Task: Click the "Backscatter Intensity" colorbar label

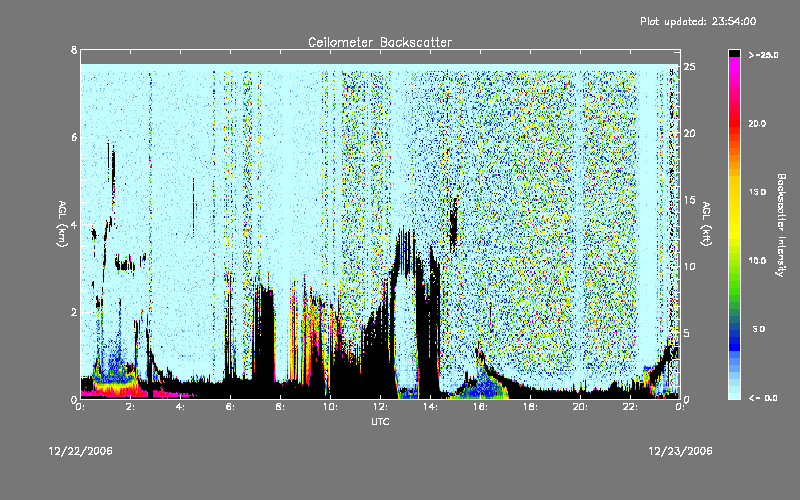Action: [781, 225]
